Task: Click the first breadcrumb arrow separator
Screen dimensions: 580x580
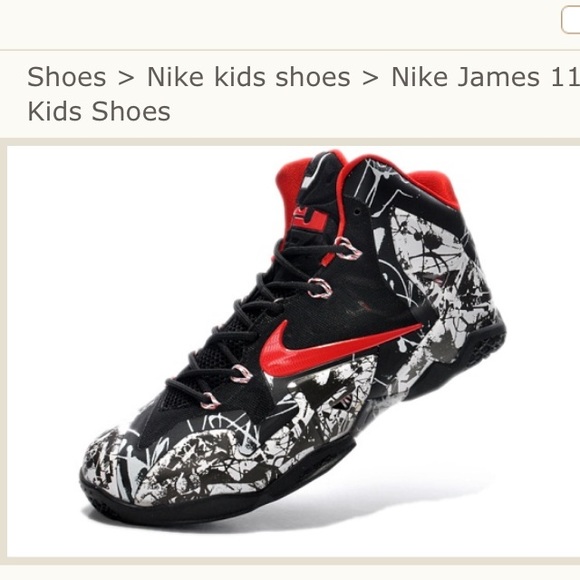Action: click(127, 78)
